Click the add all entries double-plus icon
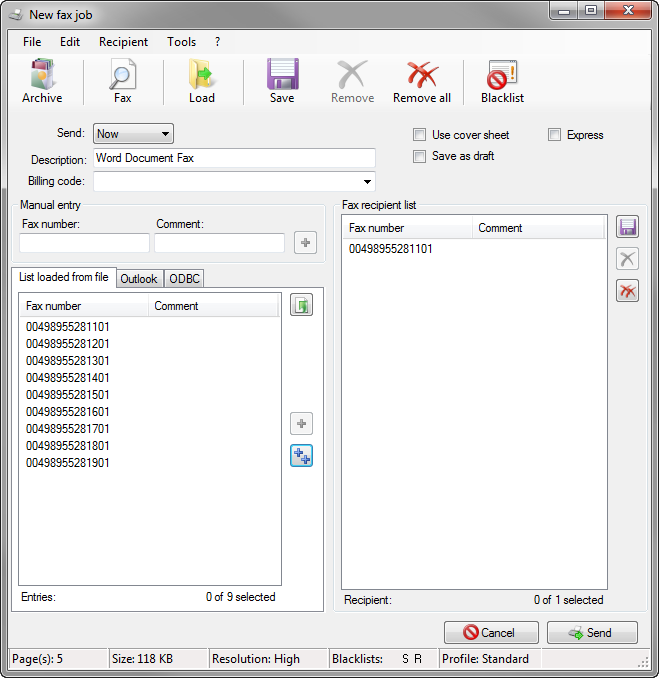 point(301,456)
